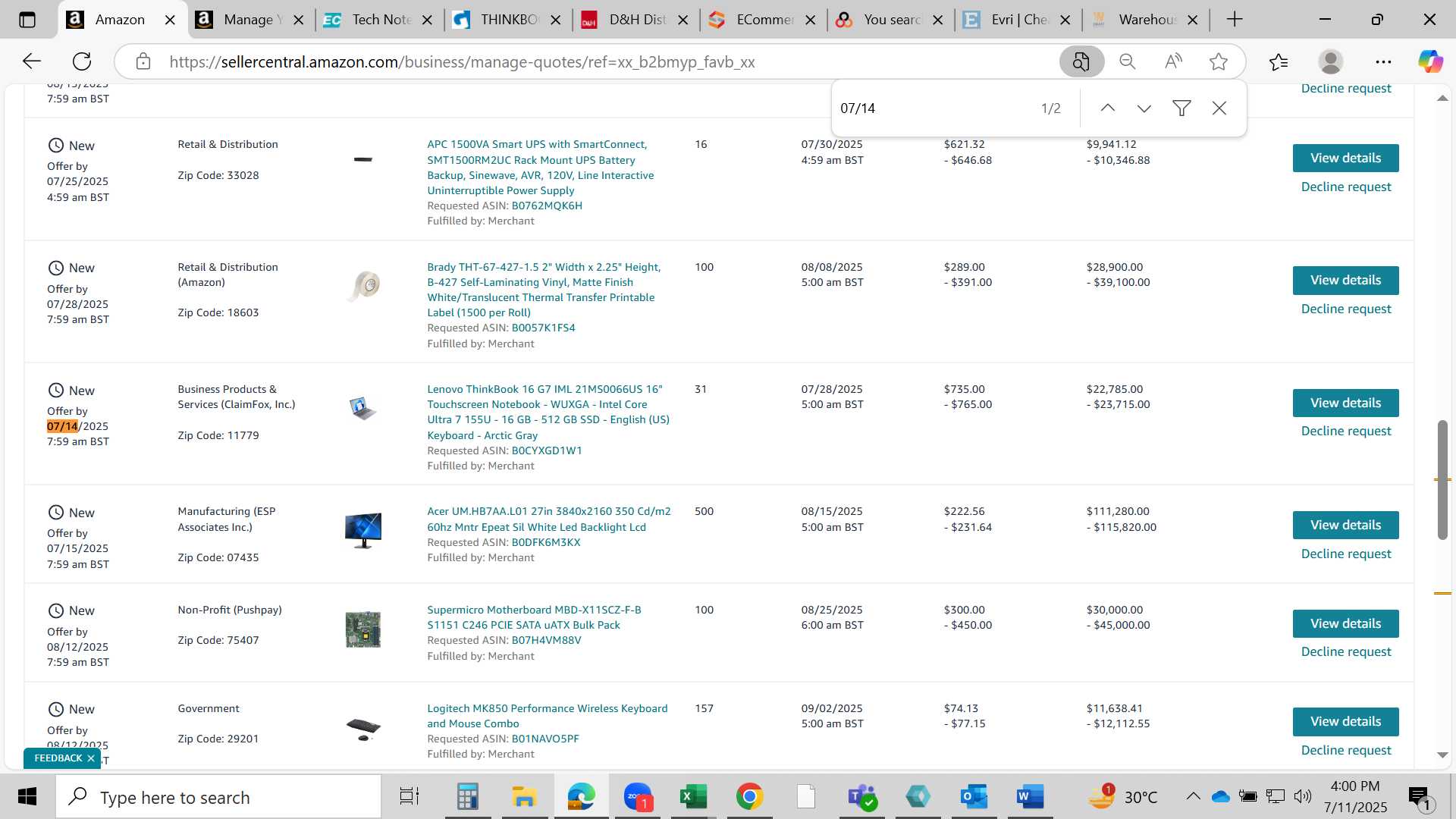The width and height of the screenshot is (1456, 819).
Task: Open the Acer UM.HB7AA.L01 monitor link
Action: (x=548, y=519)
